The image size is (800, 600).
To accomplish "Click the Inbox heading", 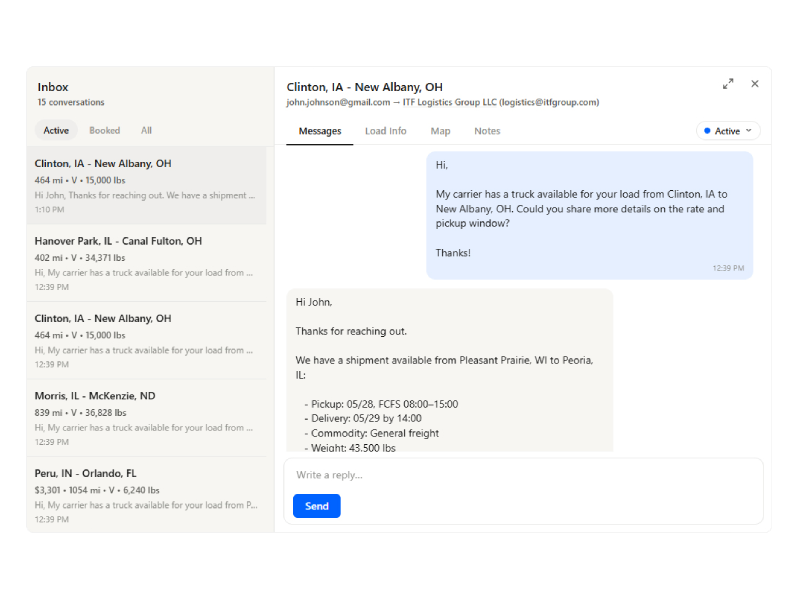I will tap(53, 87).
